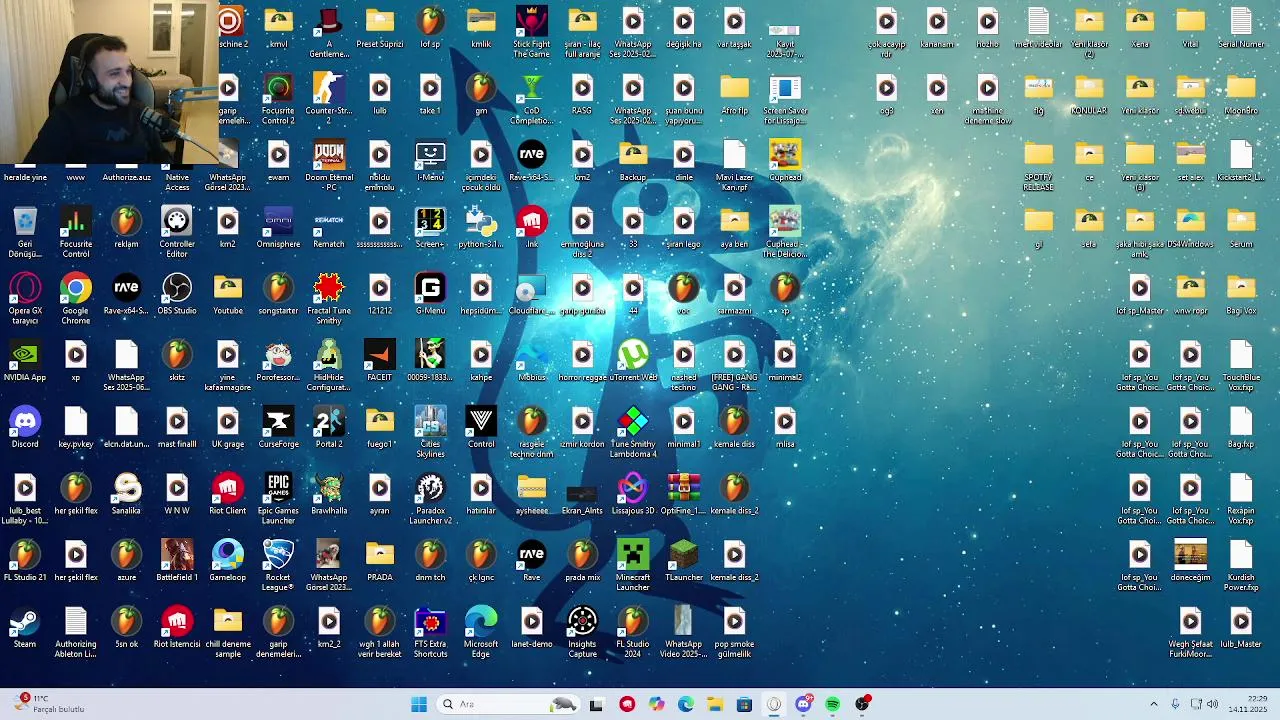Open the Sanalika desktop icon

[x=126, y=495]
